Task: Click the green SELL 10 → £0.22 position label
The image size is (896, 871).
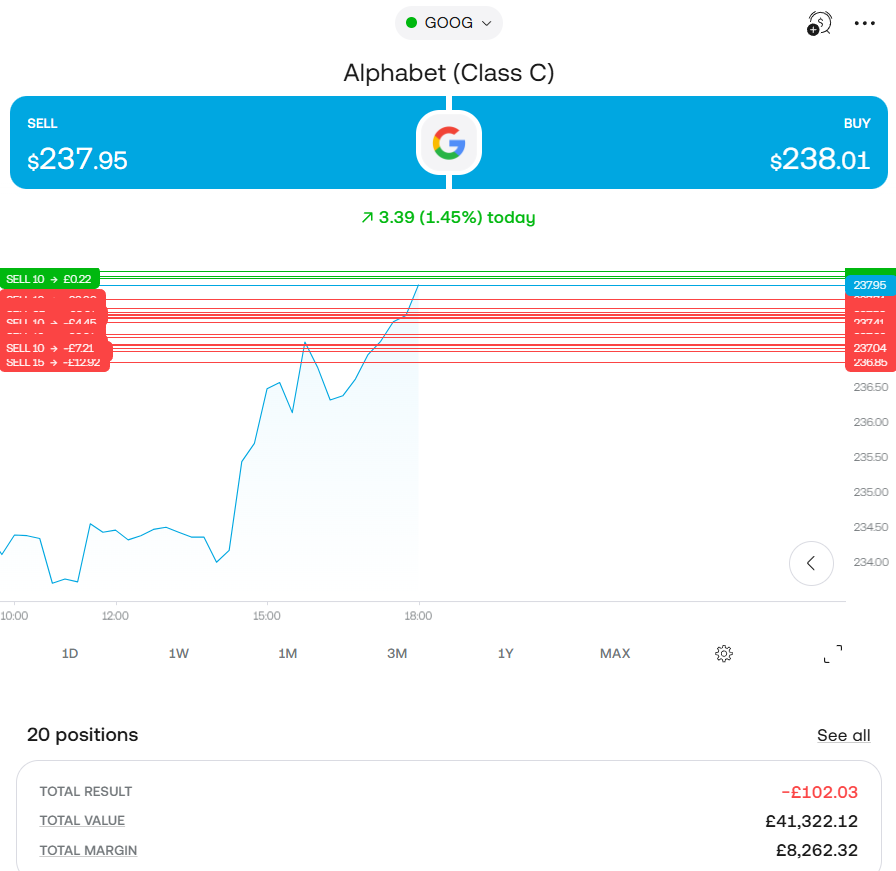Action: point(50,279)
